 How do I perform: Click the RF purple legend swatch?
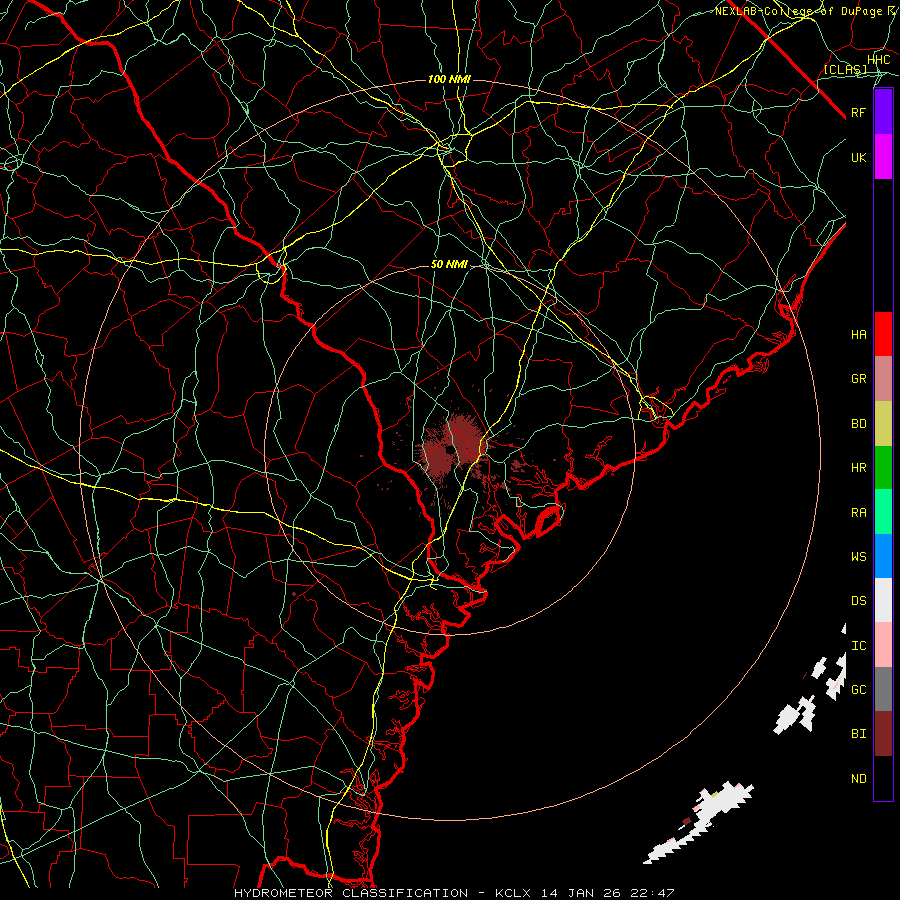883,112
